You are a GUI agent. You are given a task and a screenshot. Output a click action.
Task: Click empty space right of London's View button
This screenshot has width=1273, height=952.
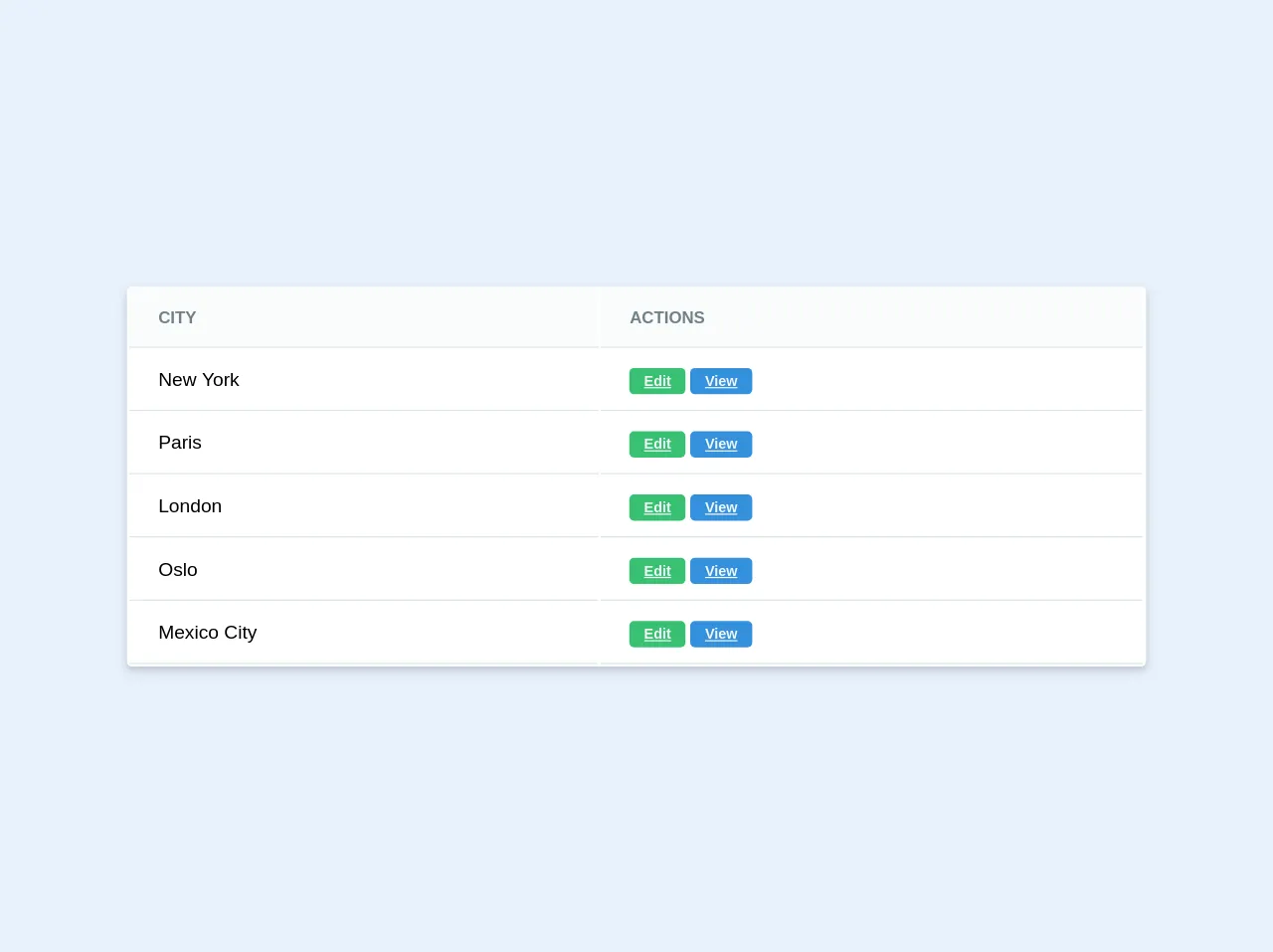(x=945, y=507)
